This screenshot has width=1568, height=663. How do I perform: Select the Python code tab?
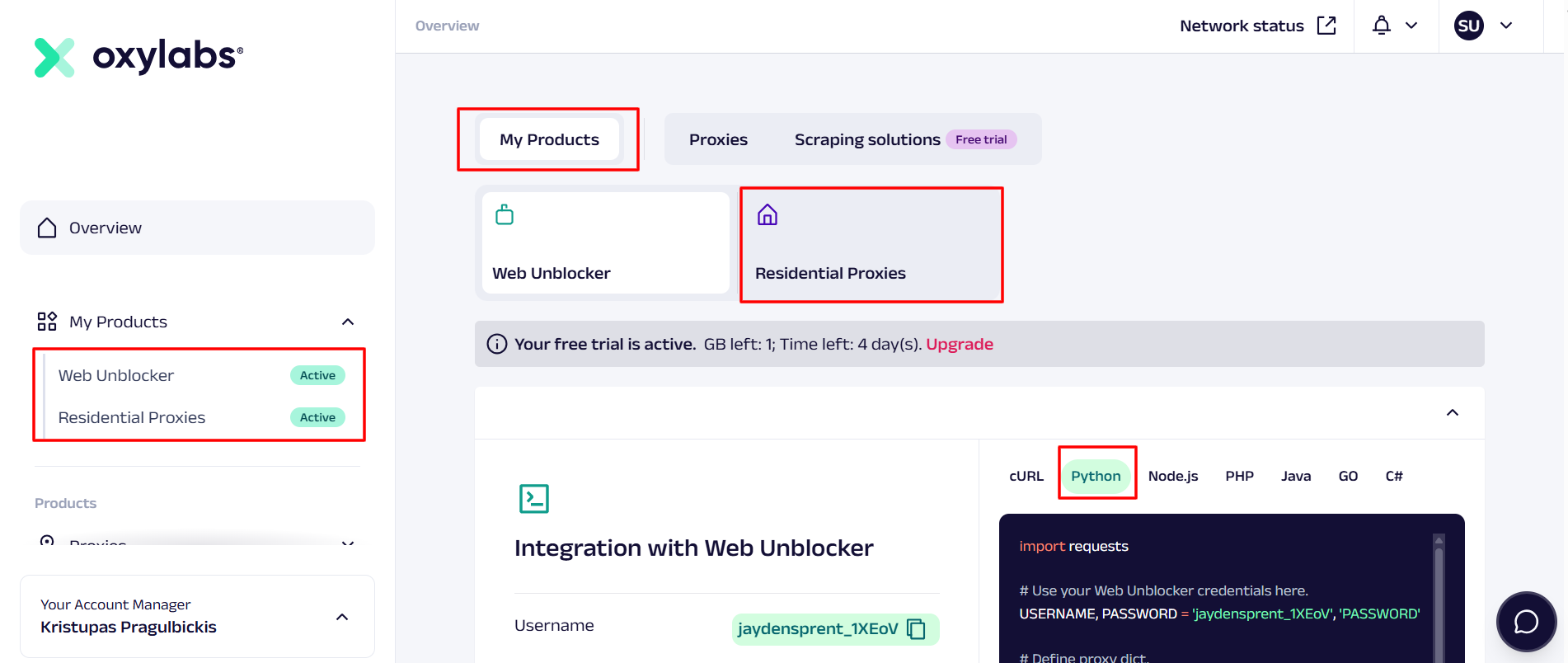point(1096,476)
